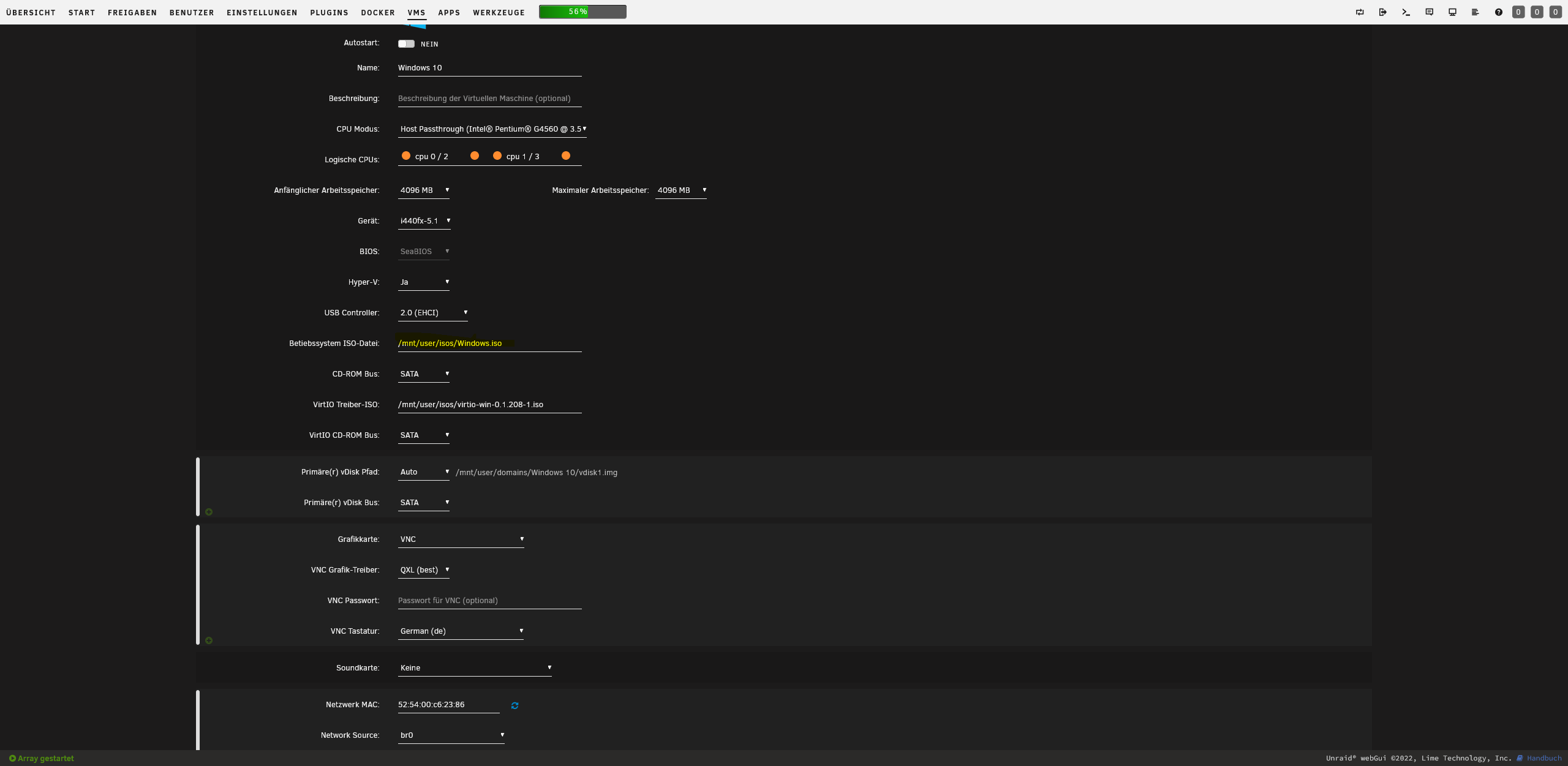Viewport: 1568px width, 766px height.
Task: Click the Netzwerk MAC address field
Action: click(448, 705)
